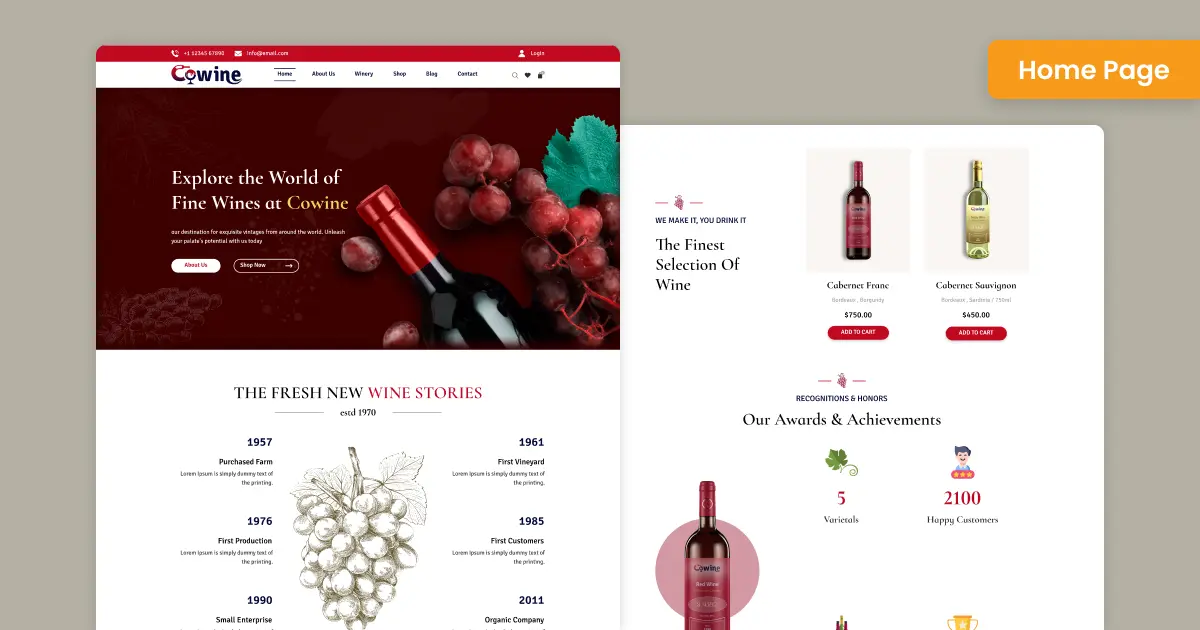The height and width of the screenshot is (630, 1200).
Task: Click the Login link
Action: coord(538,53)
